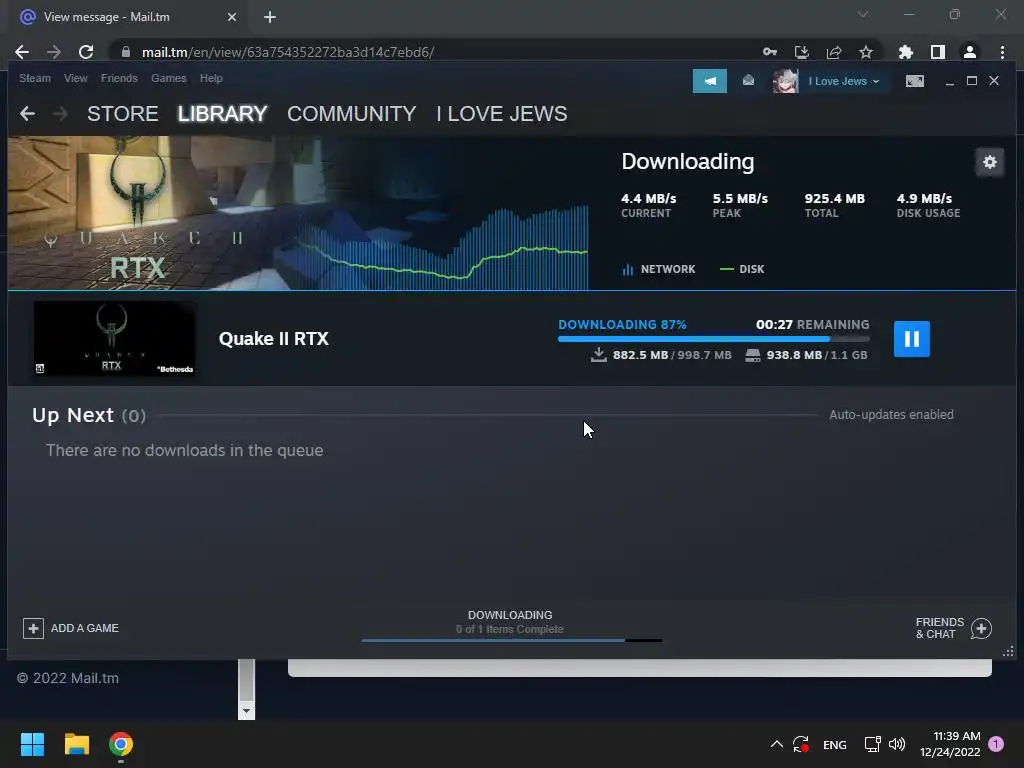
Task: Show hidden system tray icons
Action: point(776,744)
